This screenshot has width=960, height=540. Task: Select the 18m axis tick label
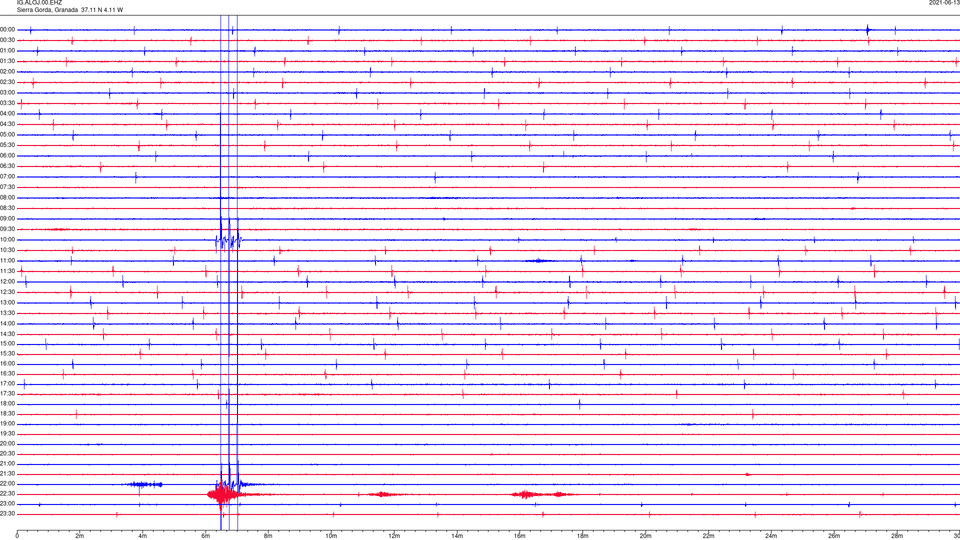click(582, 536)
